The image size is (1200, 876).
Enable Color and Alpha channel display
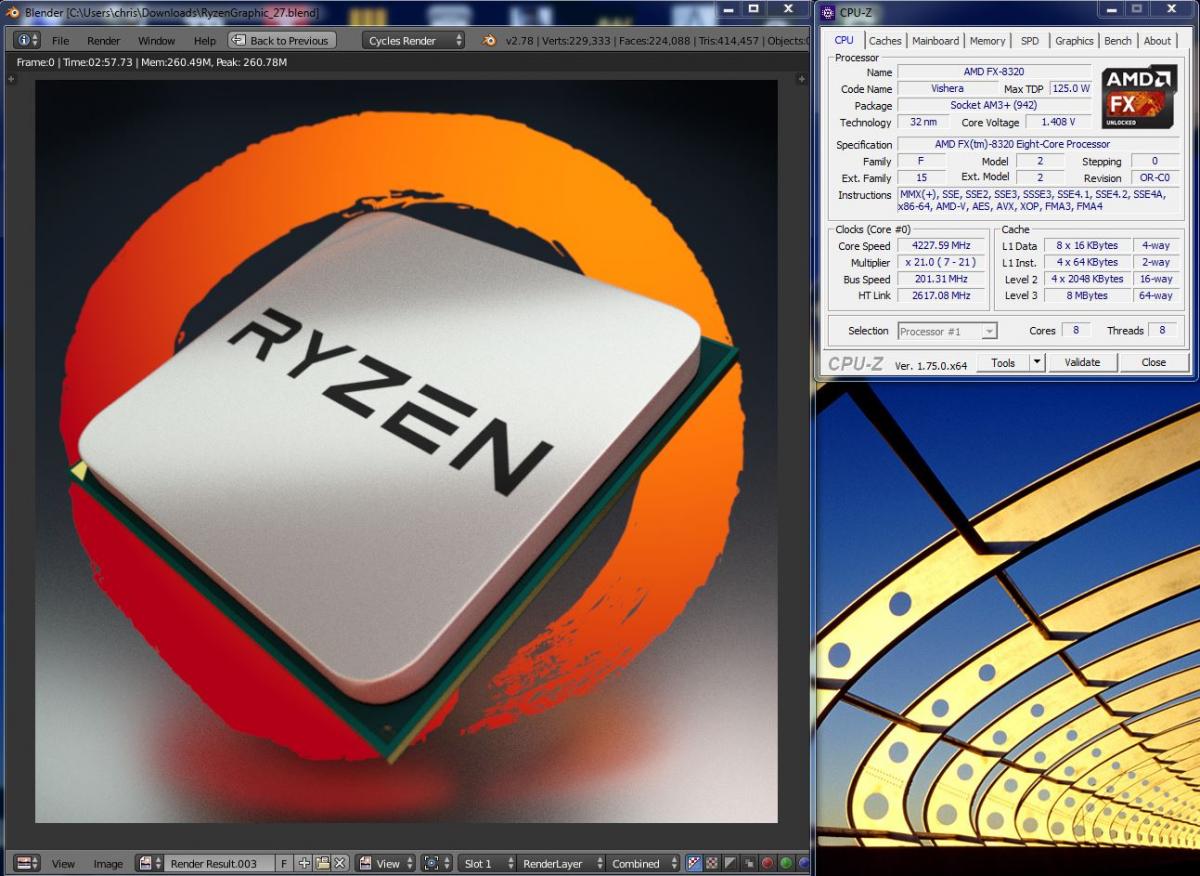[695, 863]
